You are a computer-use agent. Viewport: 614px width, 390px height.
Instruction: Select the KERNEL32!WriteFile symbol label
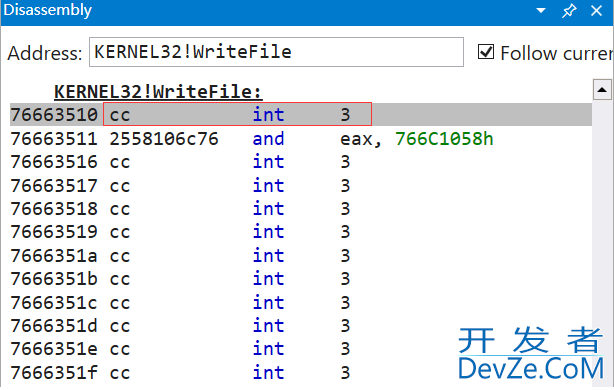158,92
